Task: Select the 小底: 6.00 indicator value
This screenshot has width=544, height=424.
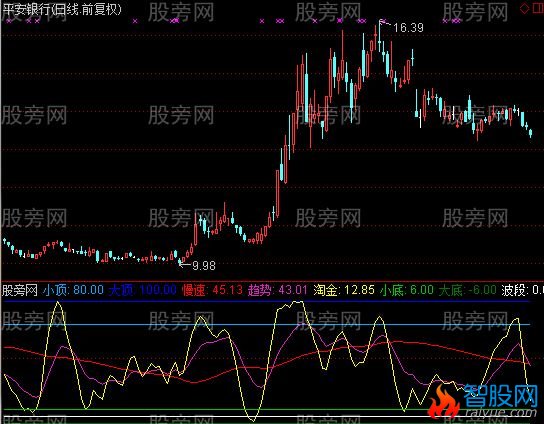Action: pyautogui.click(x=407, y=290)
